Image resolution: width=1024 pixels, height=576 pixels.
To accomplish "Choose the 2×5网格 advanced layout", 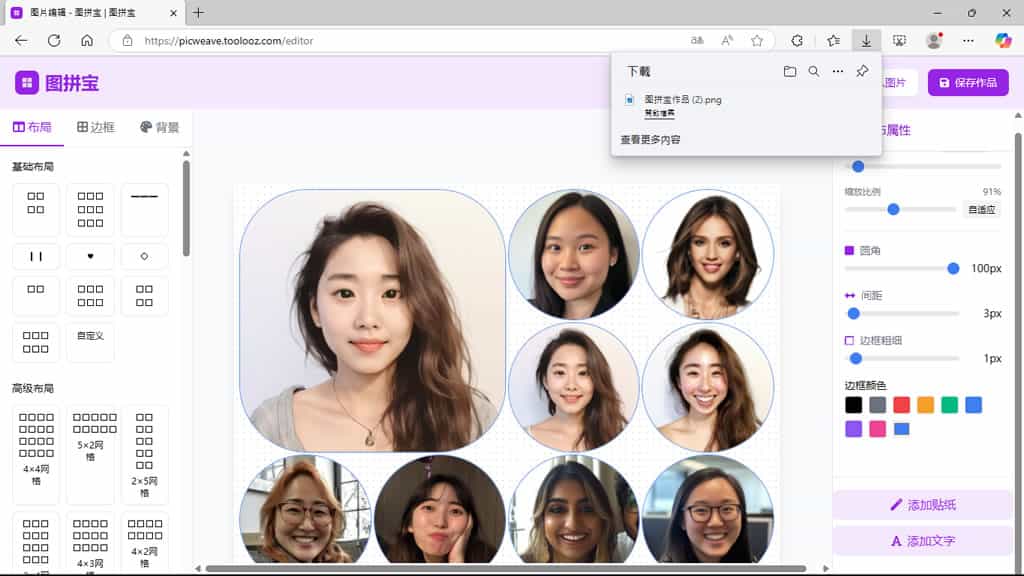I will coord(144,455).
